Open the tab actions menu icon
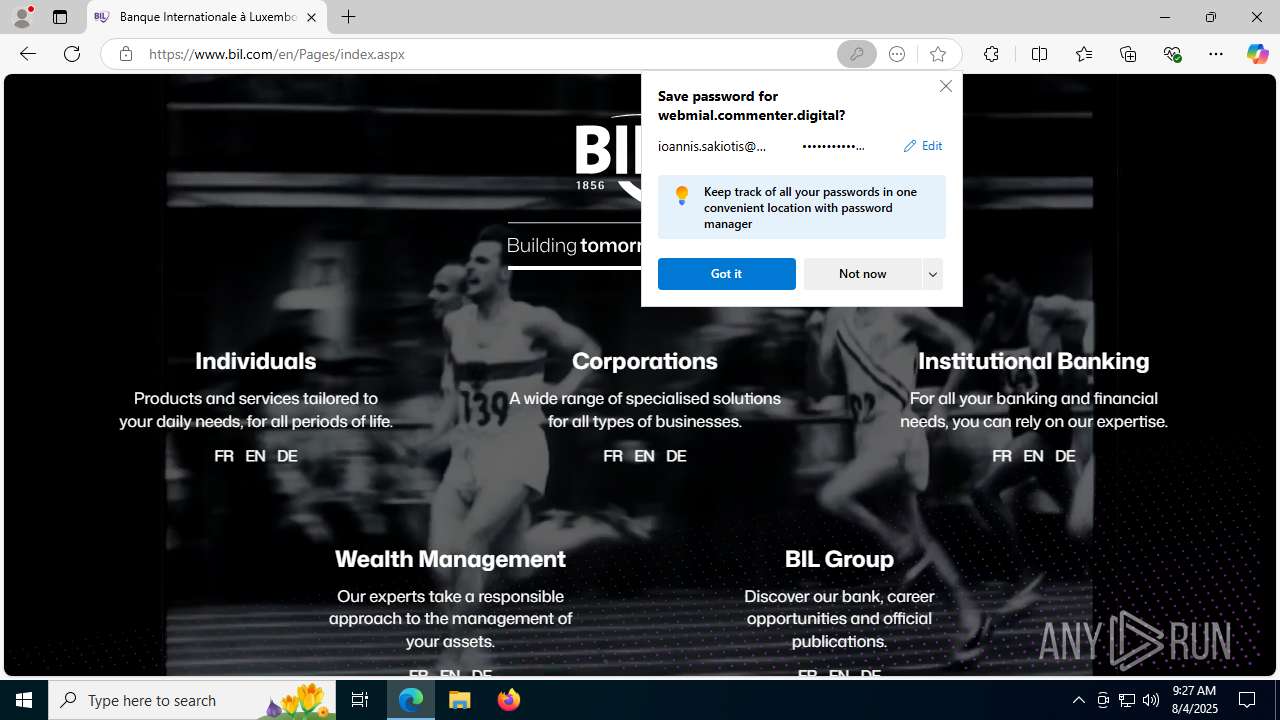1280x720 pixels. 60,17
